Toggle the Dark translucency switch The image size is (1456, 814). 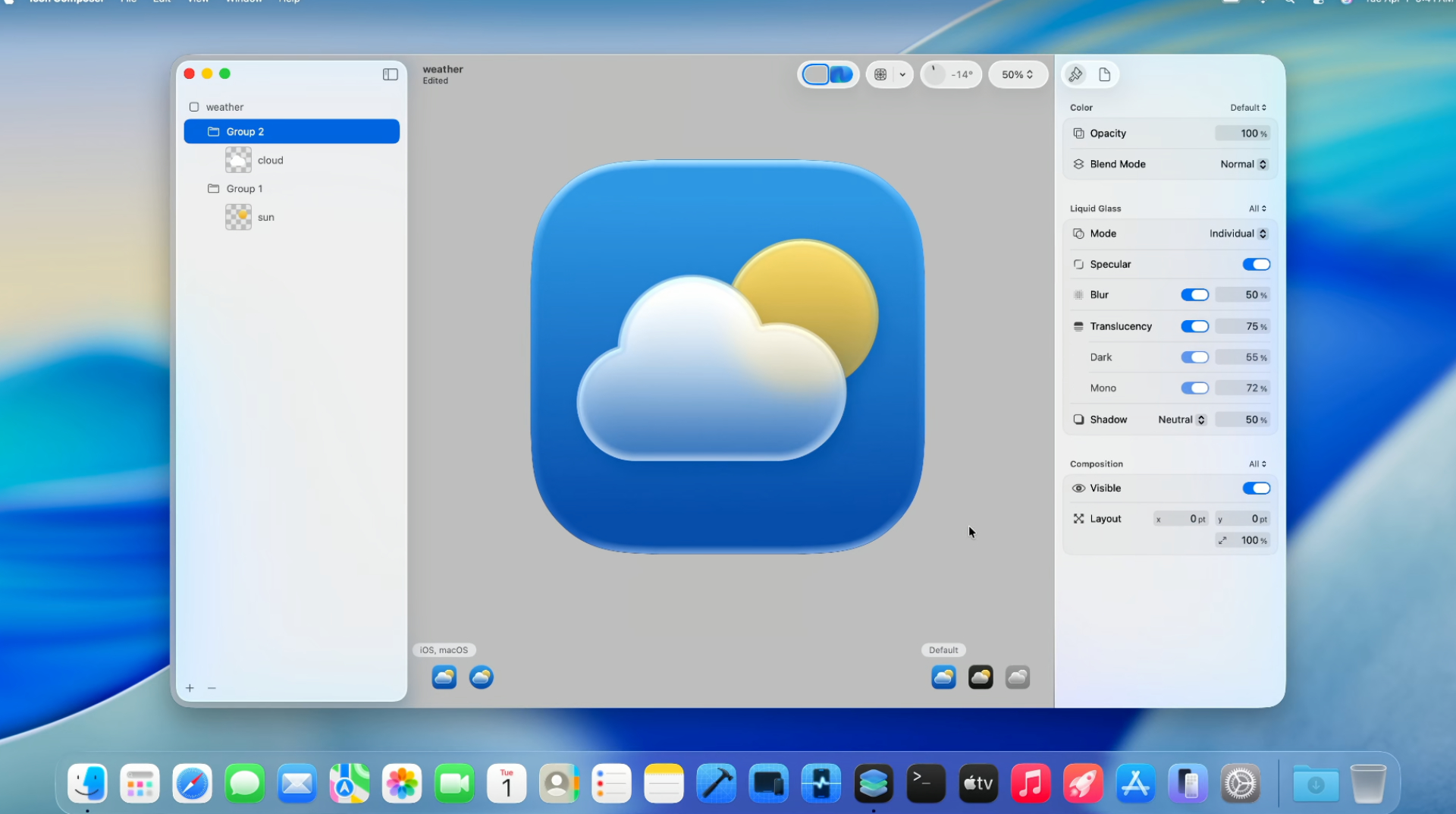(1194, 357)
